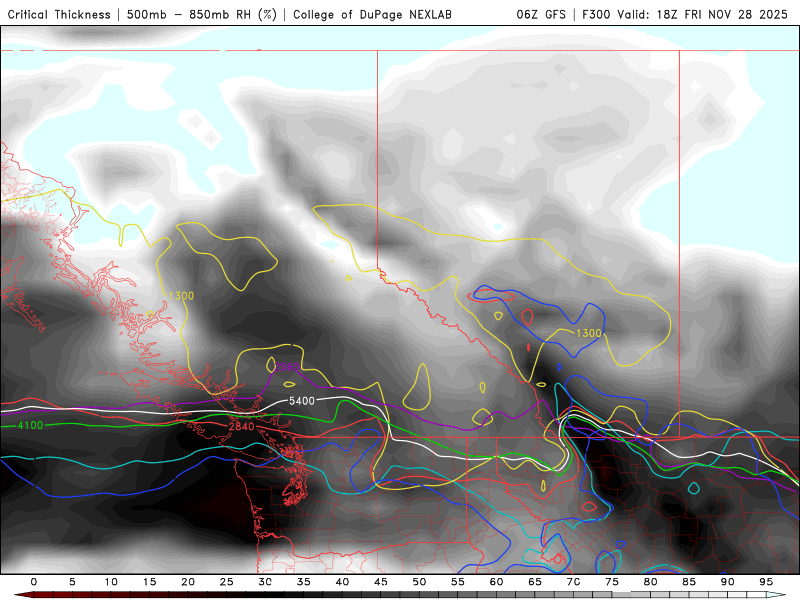This screenshot has width=800, height=600.
Task: Select the 45 value on the colorbar scale
Action: (x=381, y=582)
